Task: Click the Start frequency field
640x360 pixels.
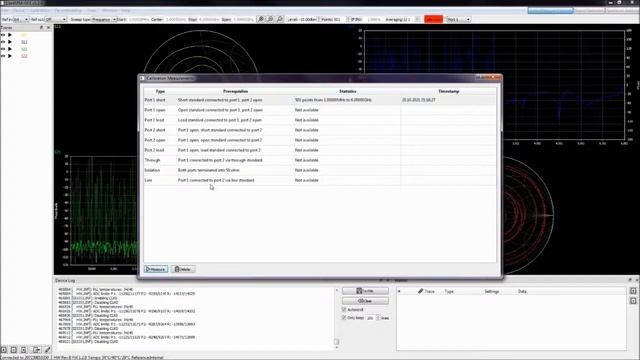Action: pyautogui.click(x=139, y=19)
